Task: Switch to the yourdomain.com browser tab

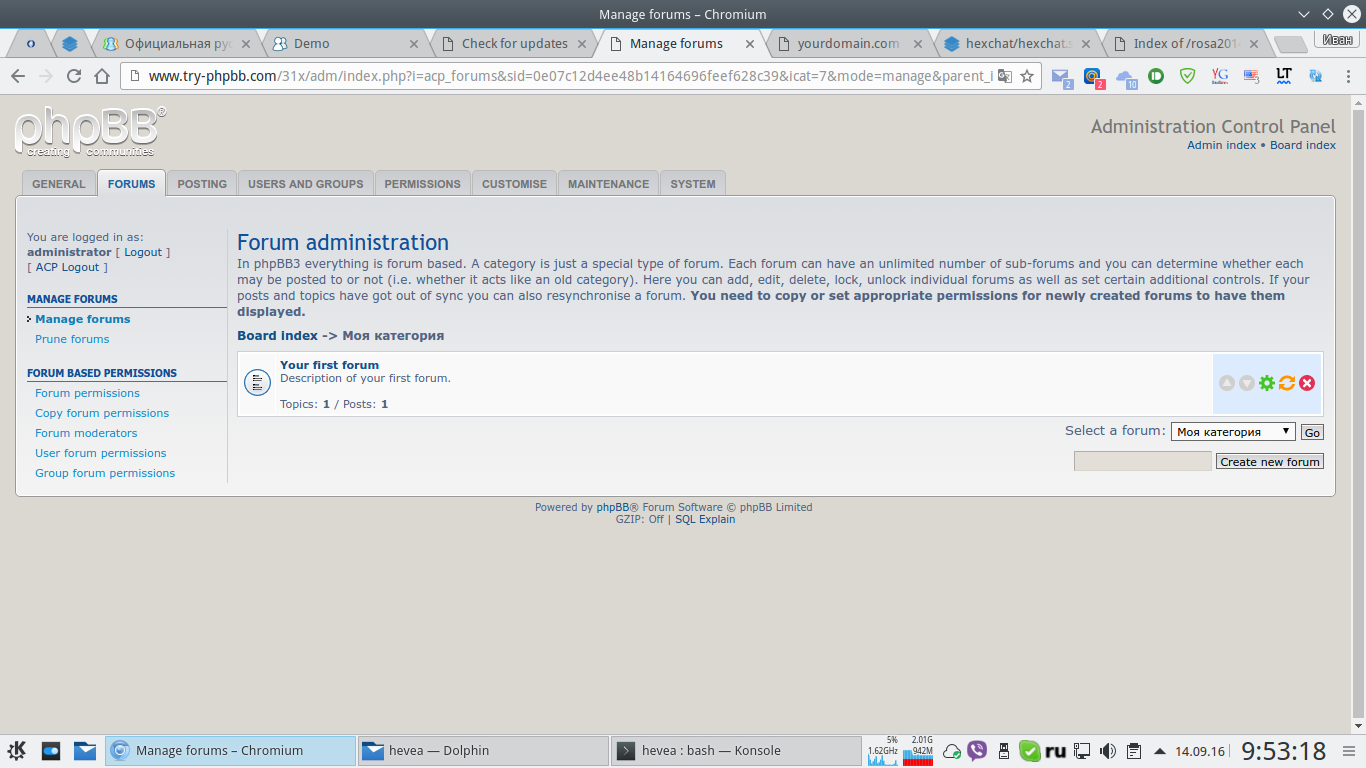Action: (849, 44)
